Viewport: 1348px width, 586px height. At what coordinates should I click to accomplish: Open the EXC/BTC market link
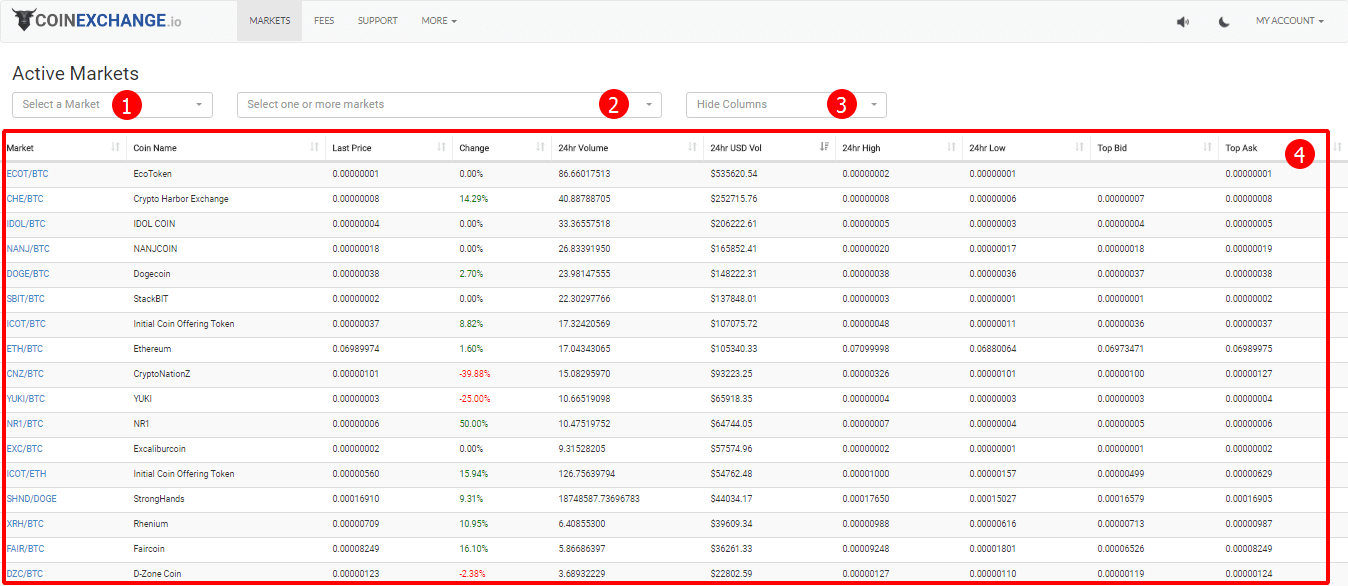[25, 449]
